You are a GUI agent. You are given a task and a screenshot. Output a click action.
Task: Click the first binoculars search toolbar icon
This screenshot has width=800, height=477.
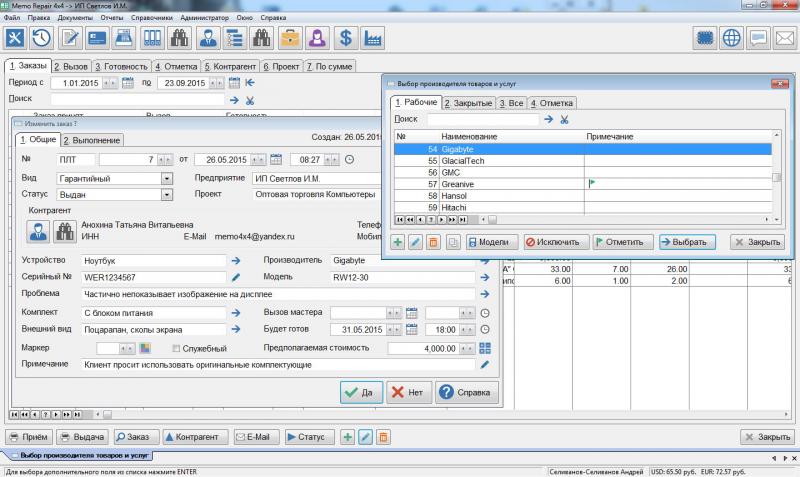tap(180, 38)
